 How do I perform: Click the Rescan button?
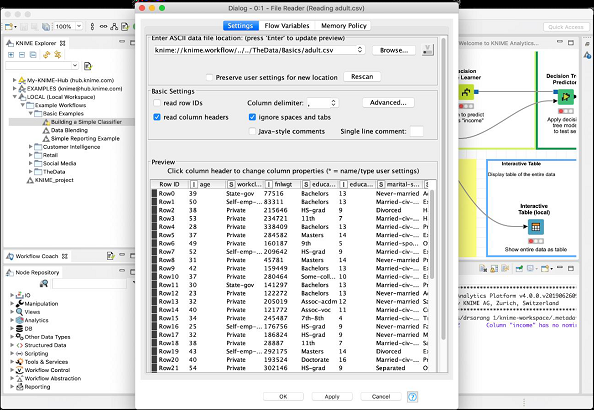[x=362, y=77]
